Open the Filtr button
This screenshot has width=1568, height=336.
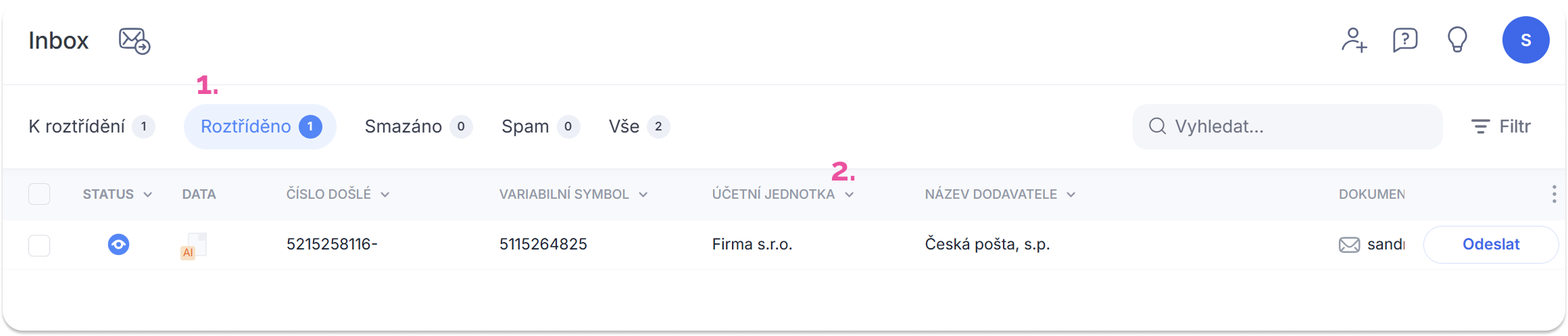[1500, 126]
